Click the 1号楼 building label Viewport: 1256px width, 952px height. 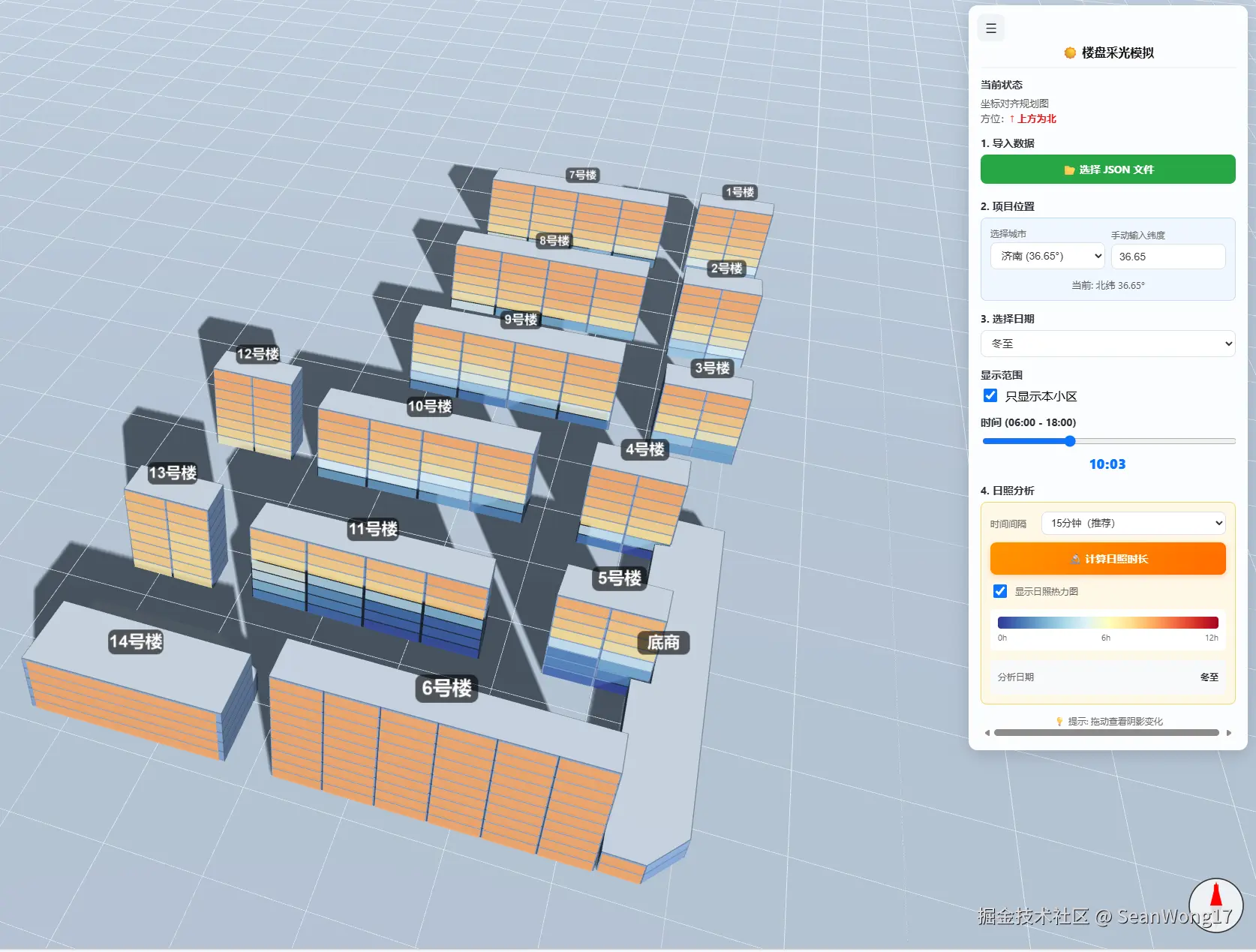(x=740, y=192)
